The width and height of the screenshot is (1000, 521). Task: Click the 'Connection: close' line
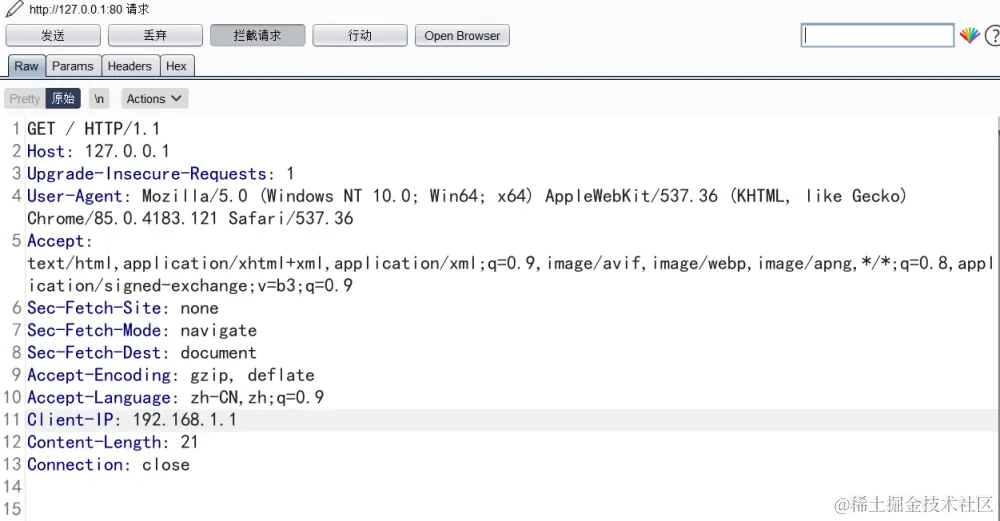pyautogui.click(x=108, y=464)
